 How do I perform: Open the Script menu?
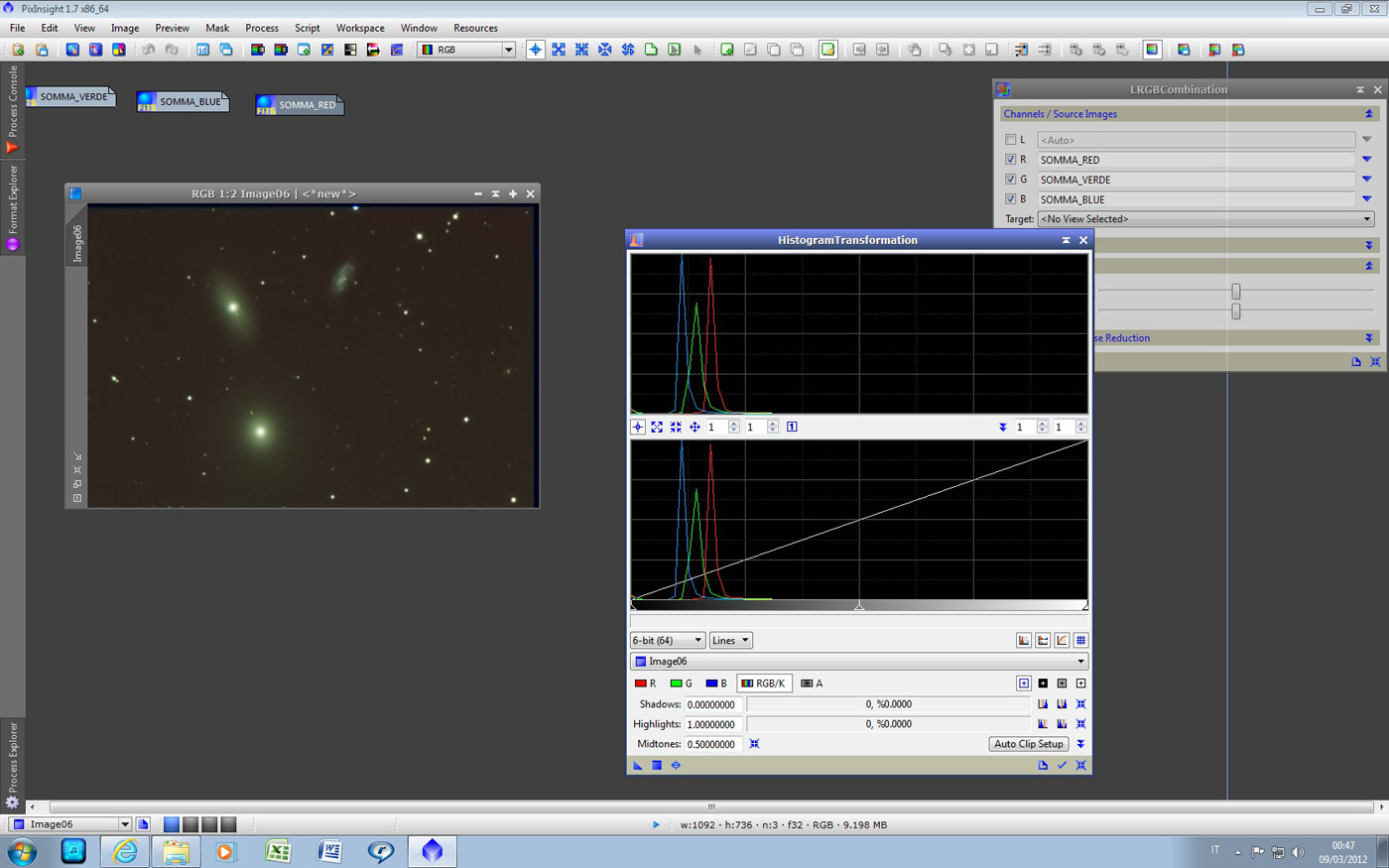coord(308,28)
